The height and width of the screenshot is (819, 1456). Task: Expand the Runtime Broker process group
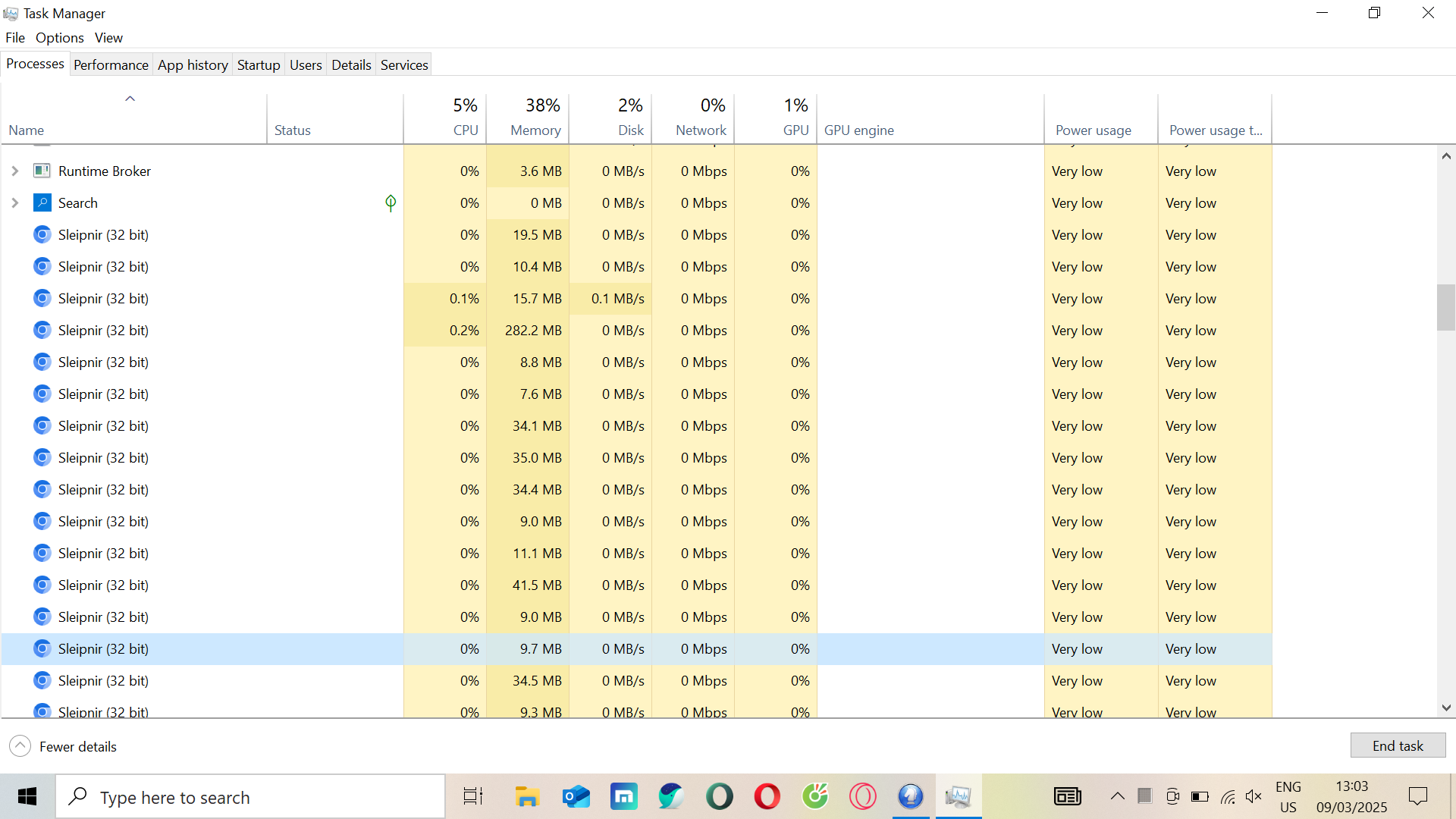pyautogui.click(x=15, y=171)
